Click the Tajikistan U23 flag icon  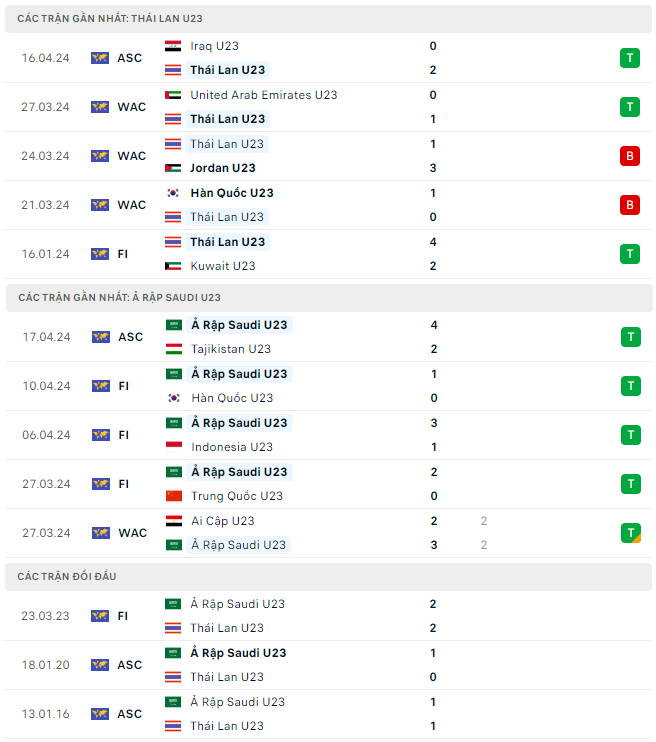174,349
